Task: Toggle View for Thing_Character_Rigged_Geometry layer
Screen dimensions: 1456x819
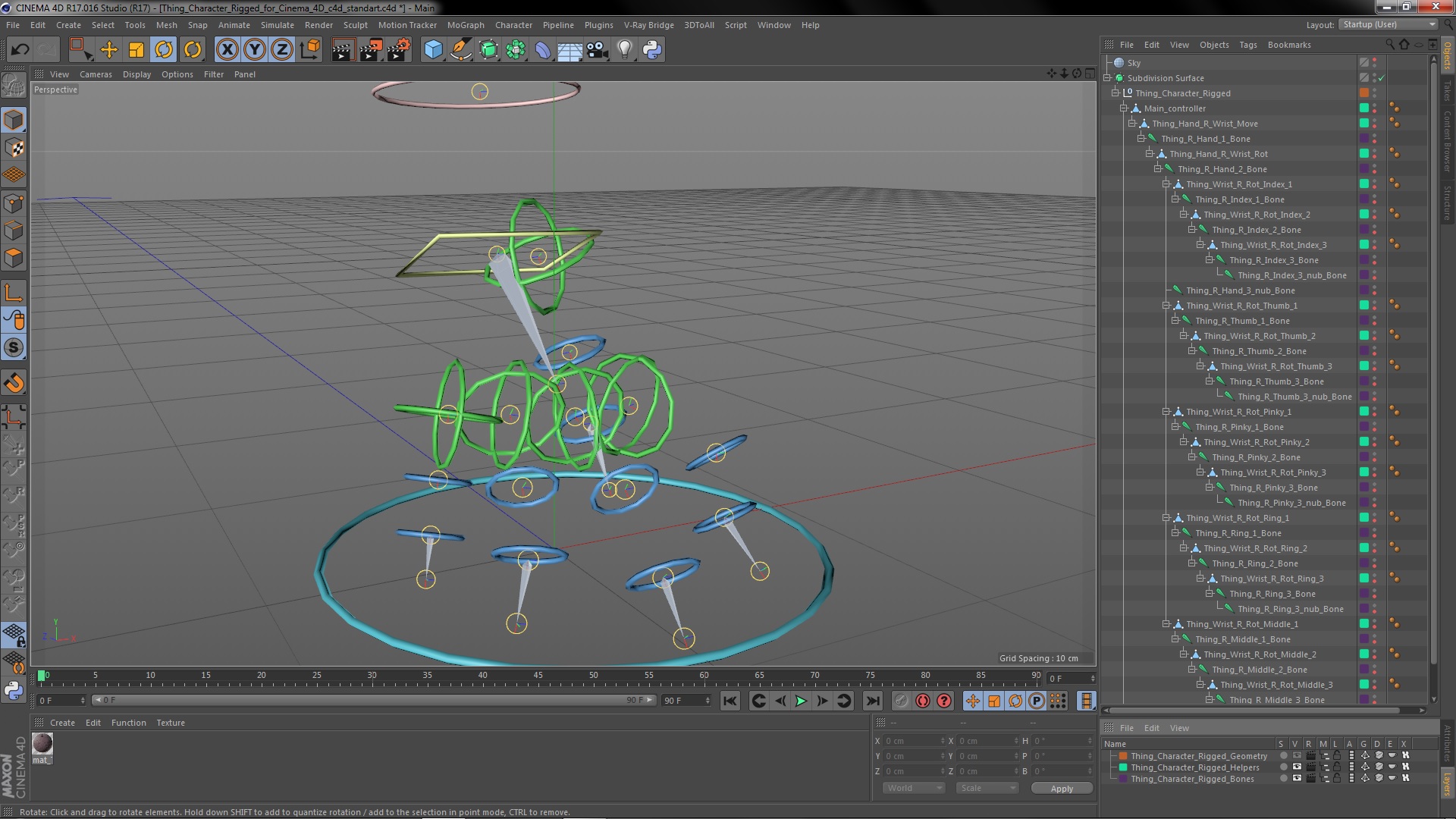Action: (1297, 756)
